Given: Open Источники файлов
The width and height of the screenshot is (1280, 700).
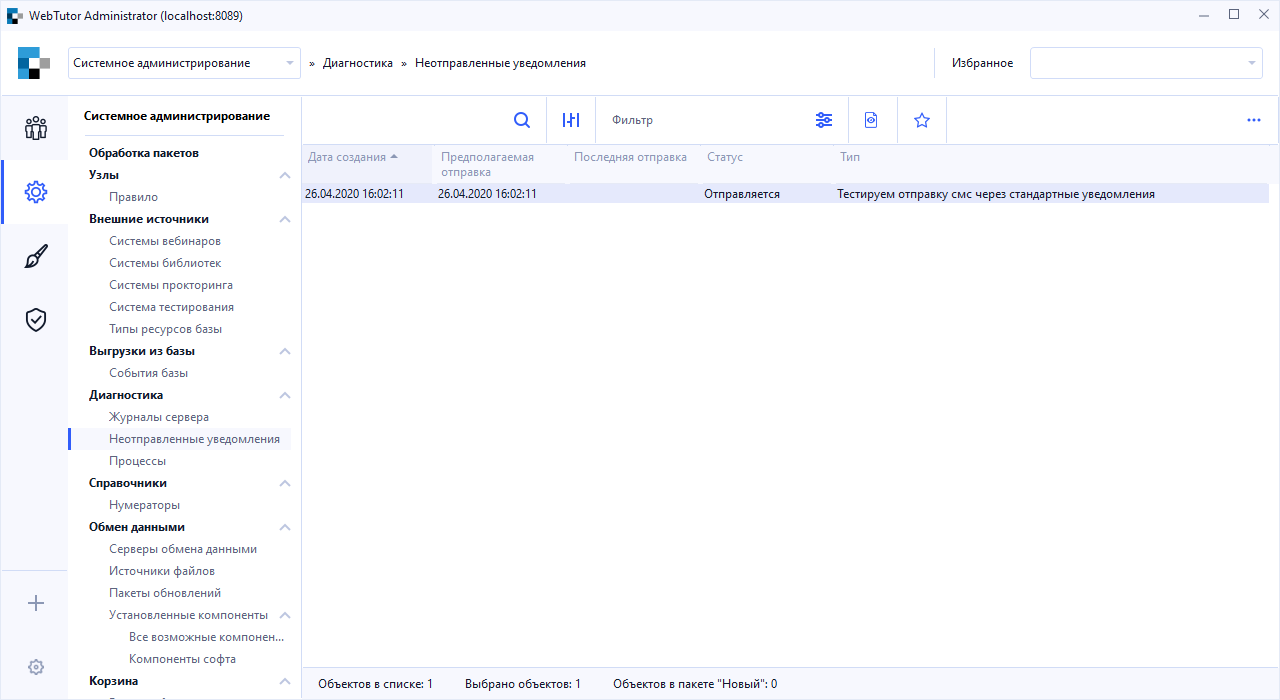Looking at the screenshot, I should pos(162,571).
